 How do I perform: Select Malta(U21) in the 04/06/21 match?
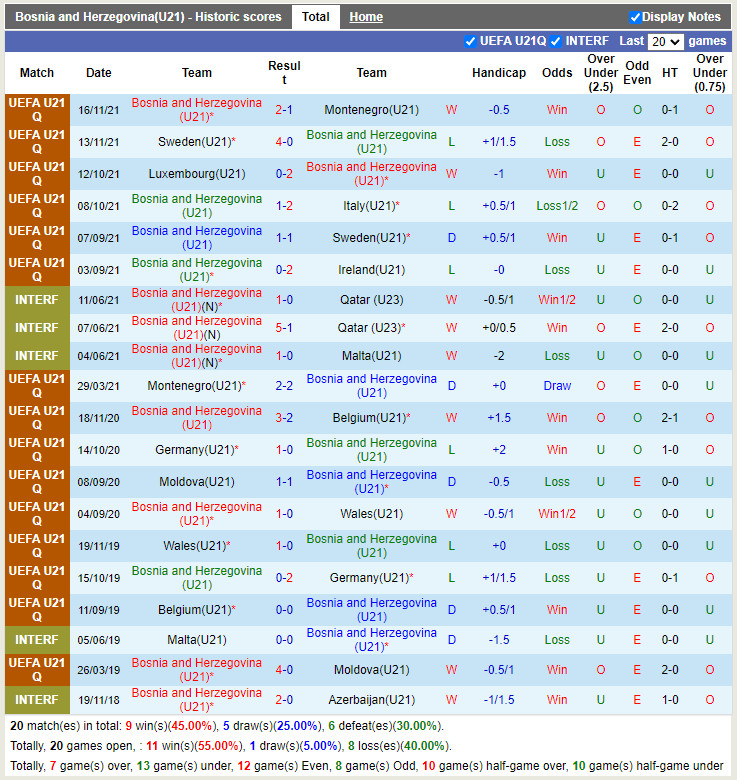[371, 356]
